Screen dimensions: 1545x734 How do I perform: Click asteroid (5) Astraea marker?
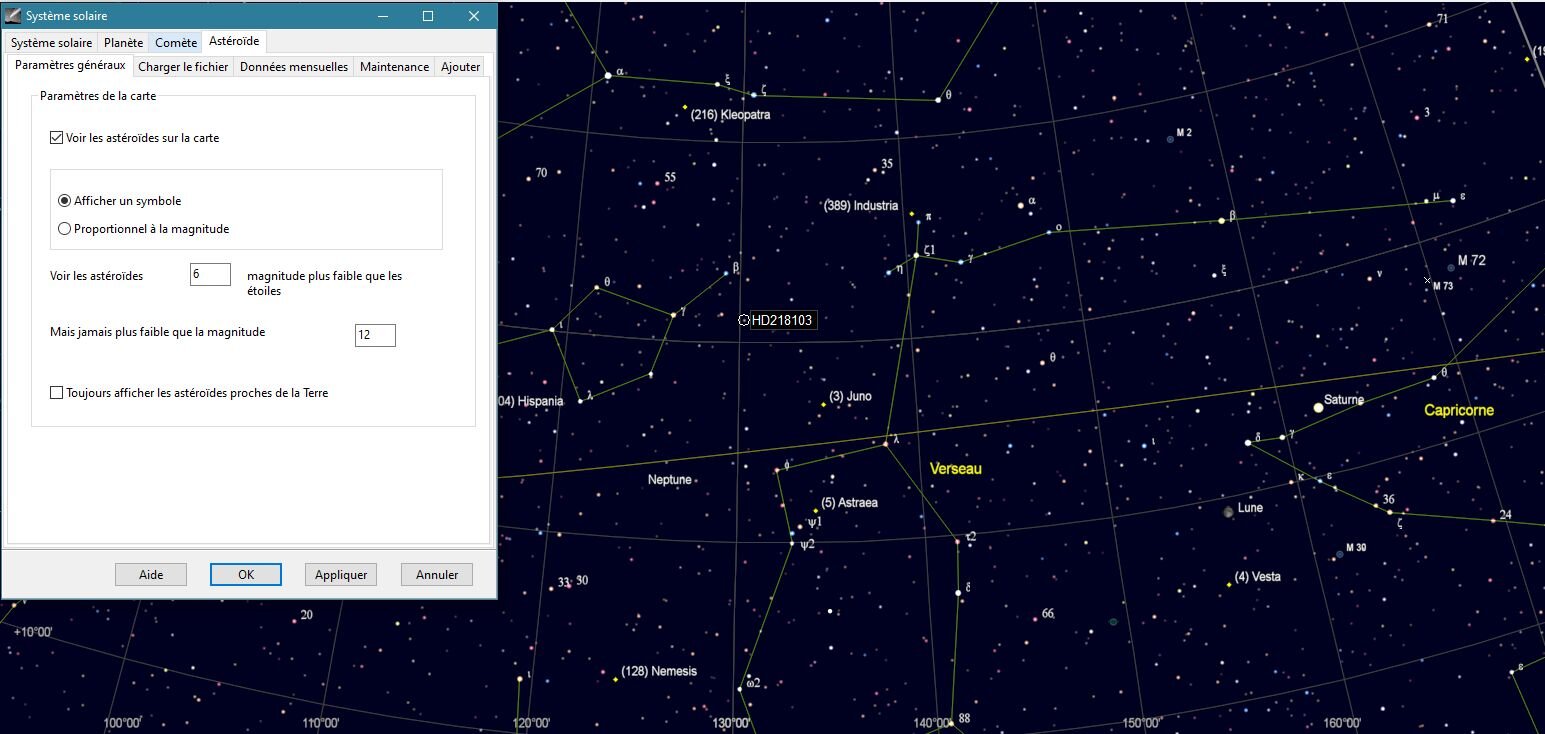[x=816, y=510]
